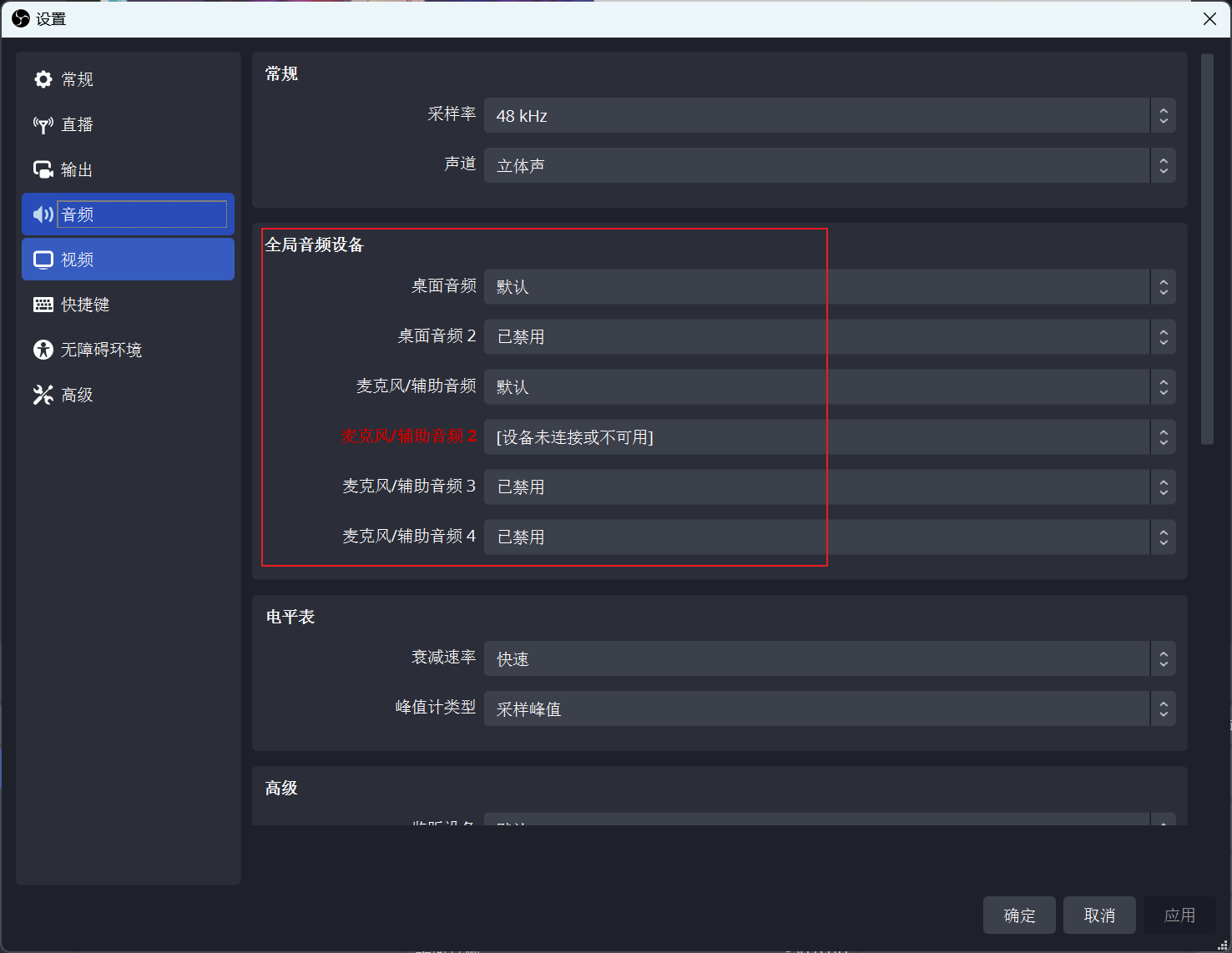Click the OBS logo in the title bar
Viewport: 1232px width, 953px height.
coord(21,18)
